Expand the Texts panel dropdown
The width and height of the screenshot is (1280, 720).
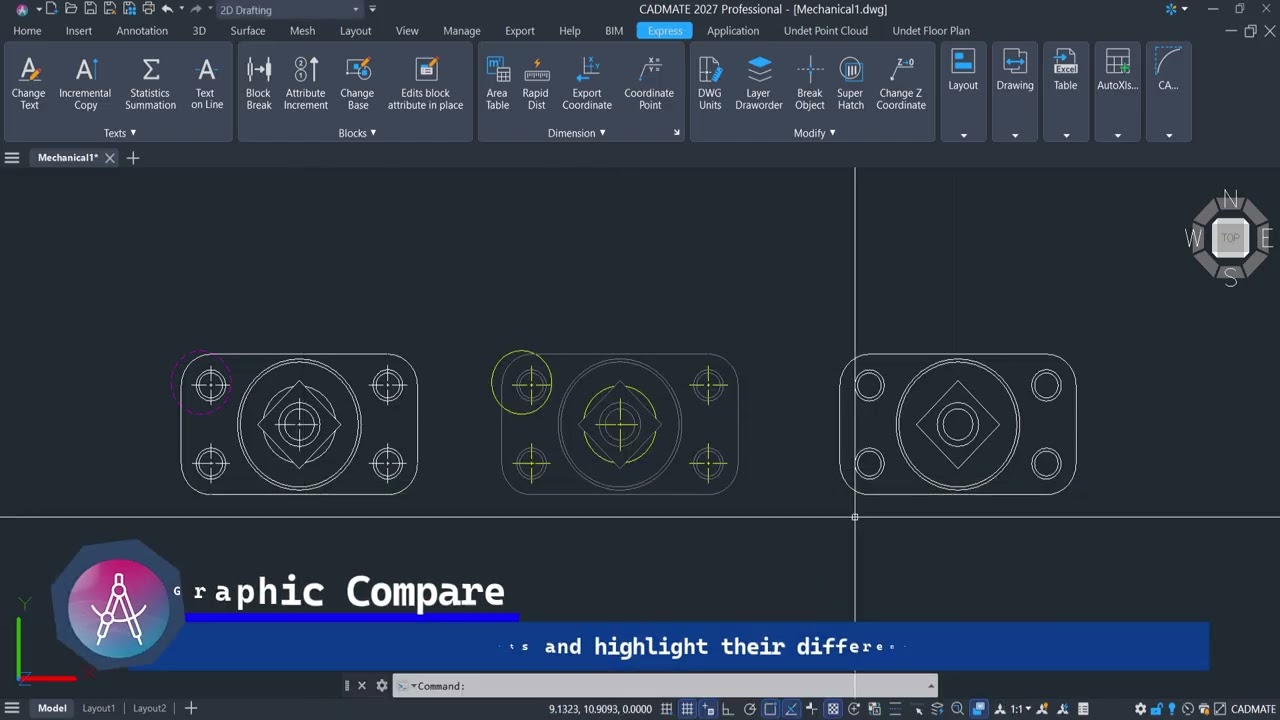pos(120,133)
